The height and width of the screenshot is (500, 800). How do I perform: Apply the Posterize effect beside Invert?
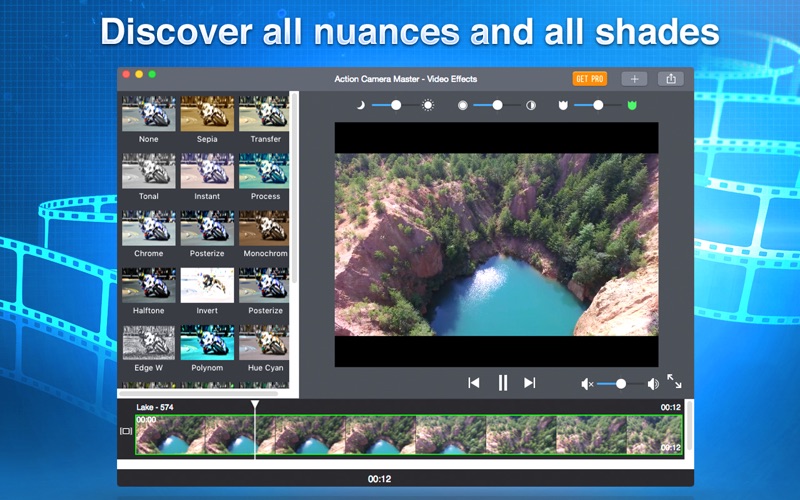264,285
